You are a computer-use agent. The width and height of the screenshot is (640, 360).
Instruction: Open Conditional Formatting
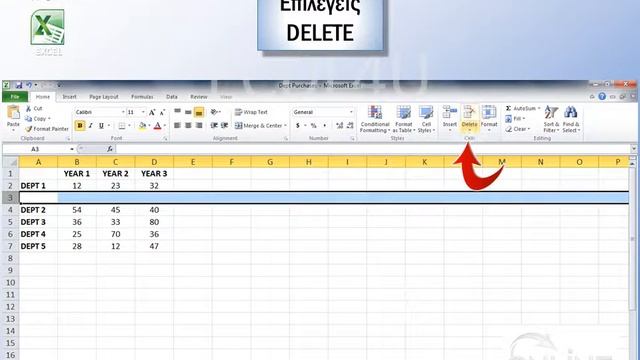[x=375, y=119]
